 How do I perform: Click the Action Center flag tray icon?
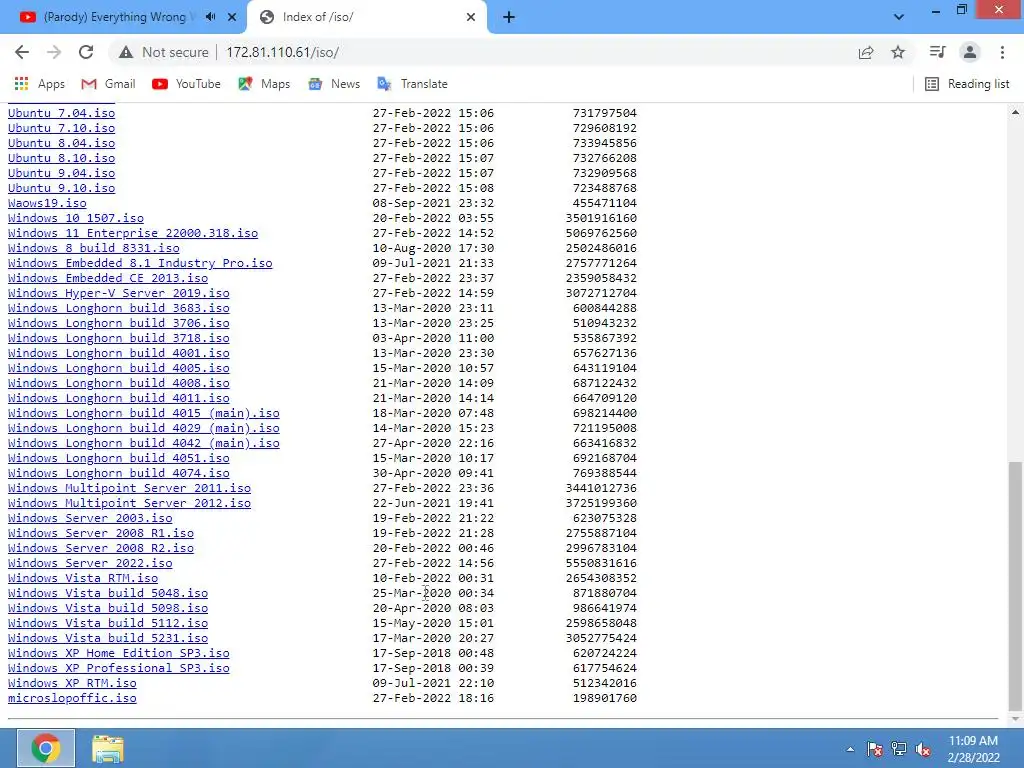point(874,749)
